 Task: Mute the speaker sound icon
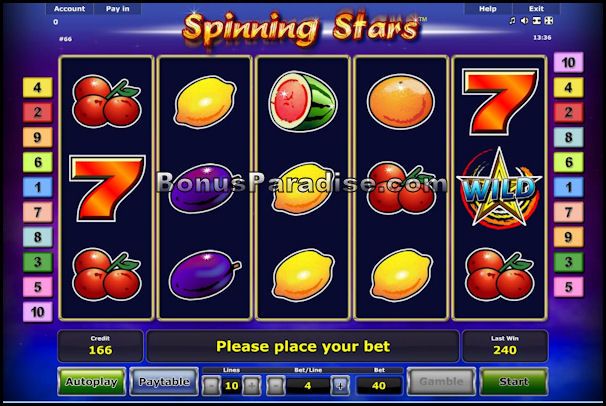[x=524, y=21]
